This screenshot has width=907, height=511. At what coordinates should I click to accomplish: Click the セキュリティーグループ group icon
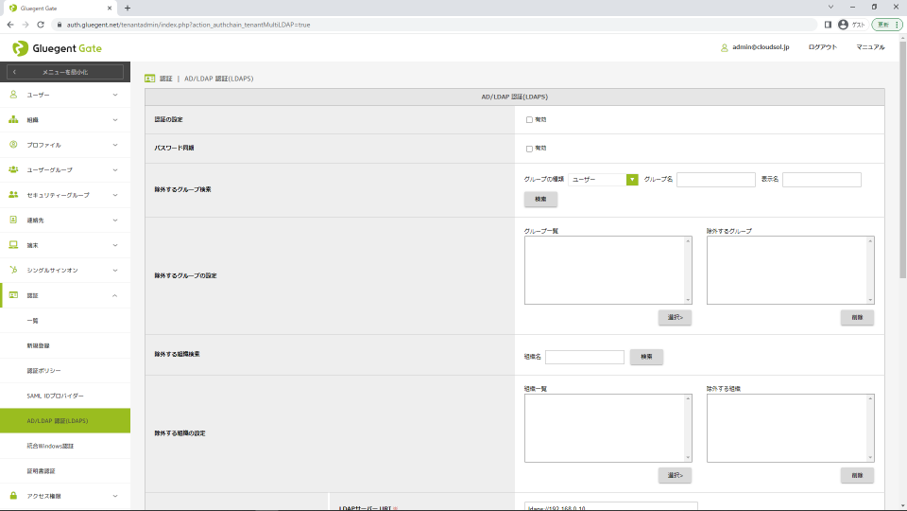(14, 195)
